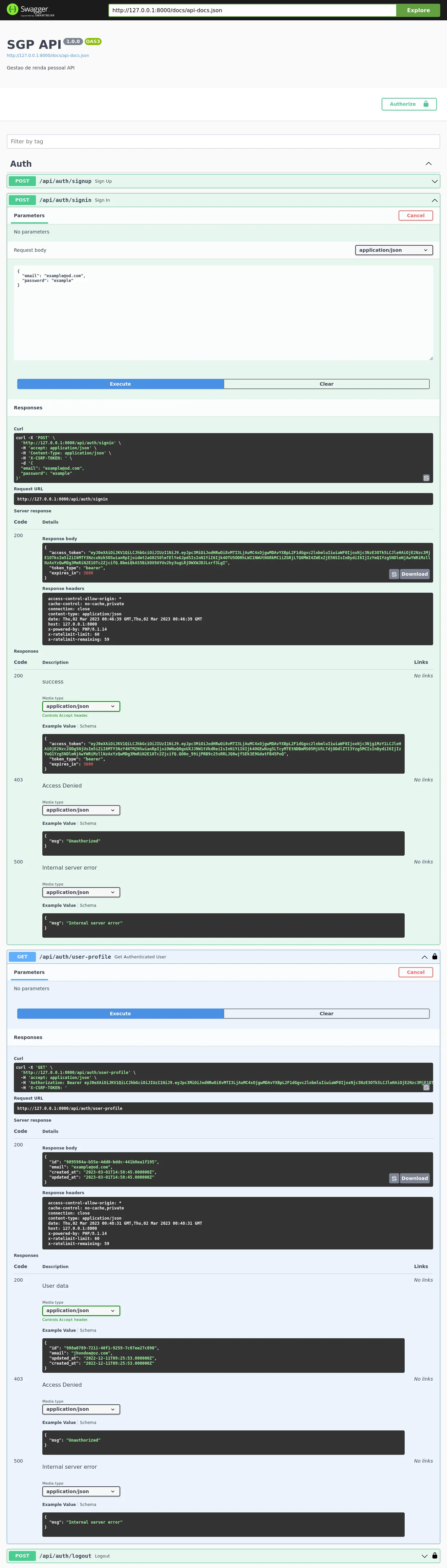
Task: Show Schema for the signin Access Denied response
Action: point(88,823)
